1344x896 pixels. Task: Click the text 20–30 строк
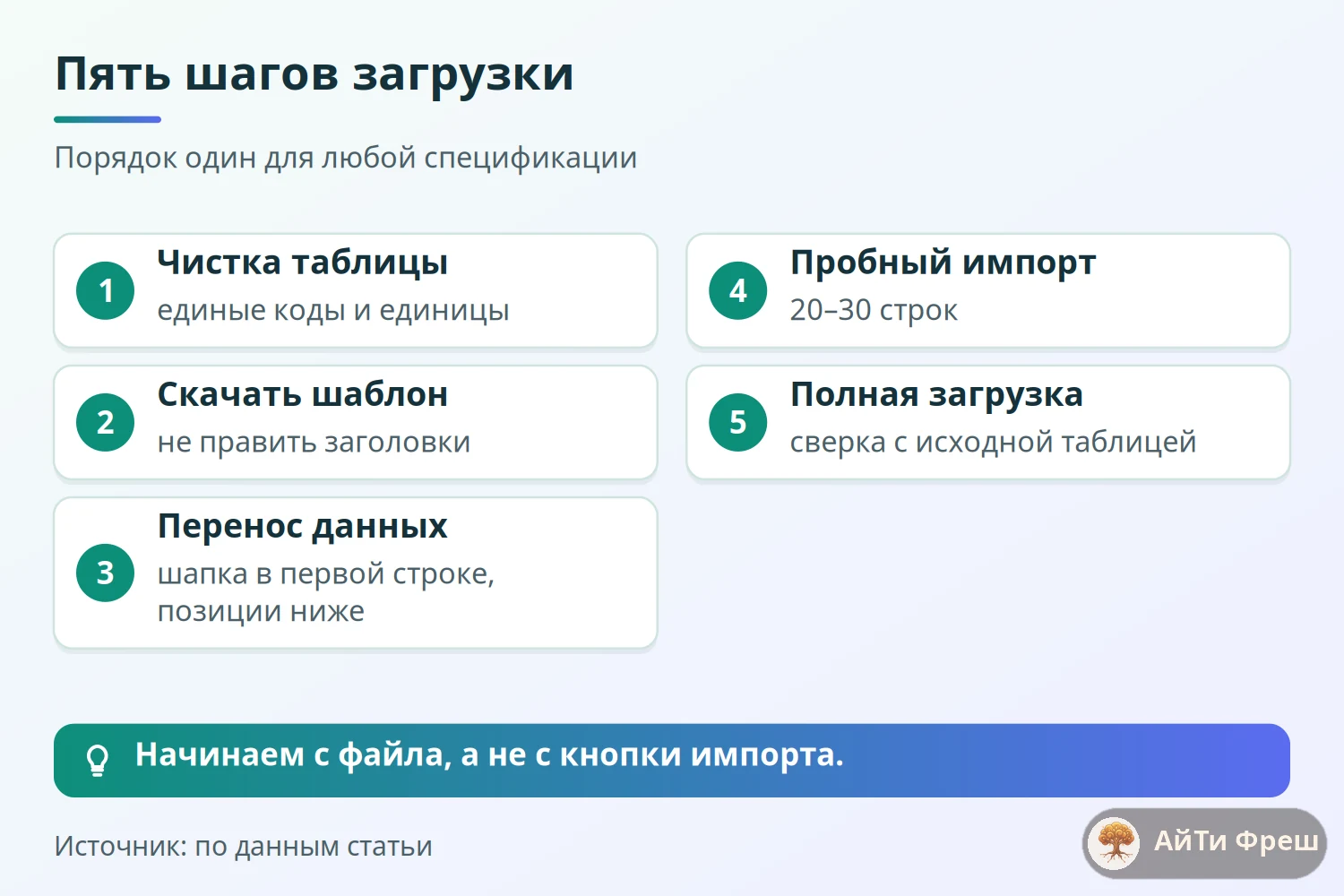(874, 310)
